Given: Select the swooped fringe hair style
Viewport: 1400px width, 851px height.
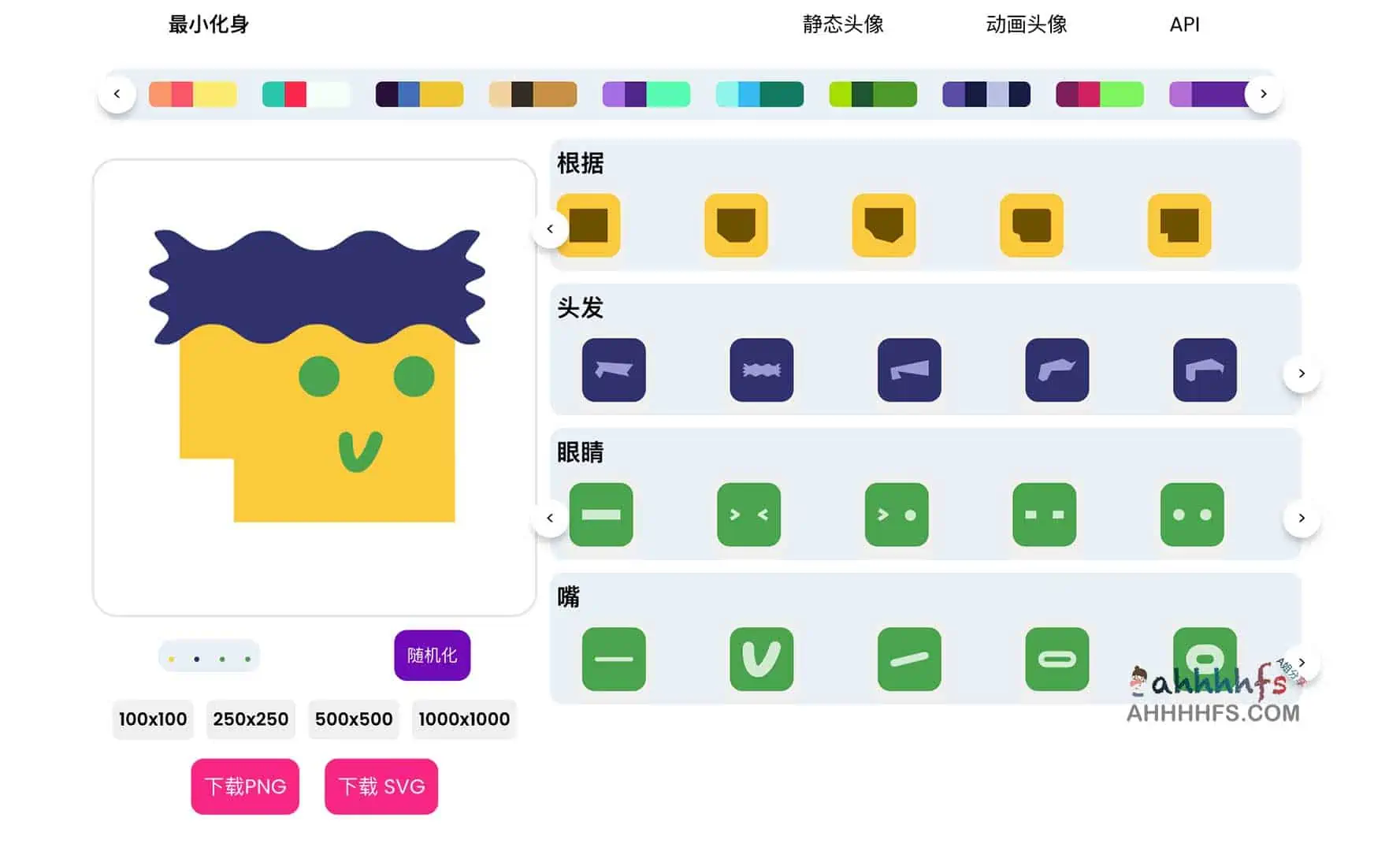Looking at the screenshot, I should [x=1056, y=370].
